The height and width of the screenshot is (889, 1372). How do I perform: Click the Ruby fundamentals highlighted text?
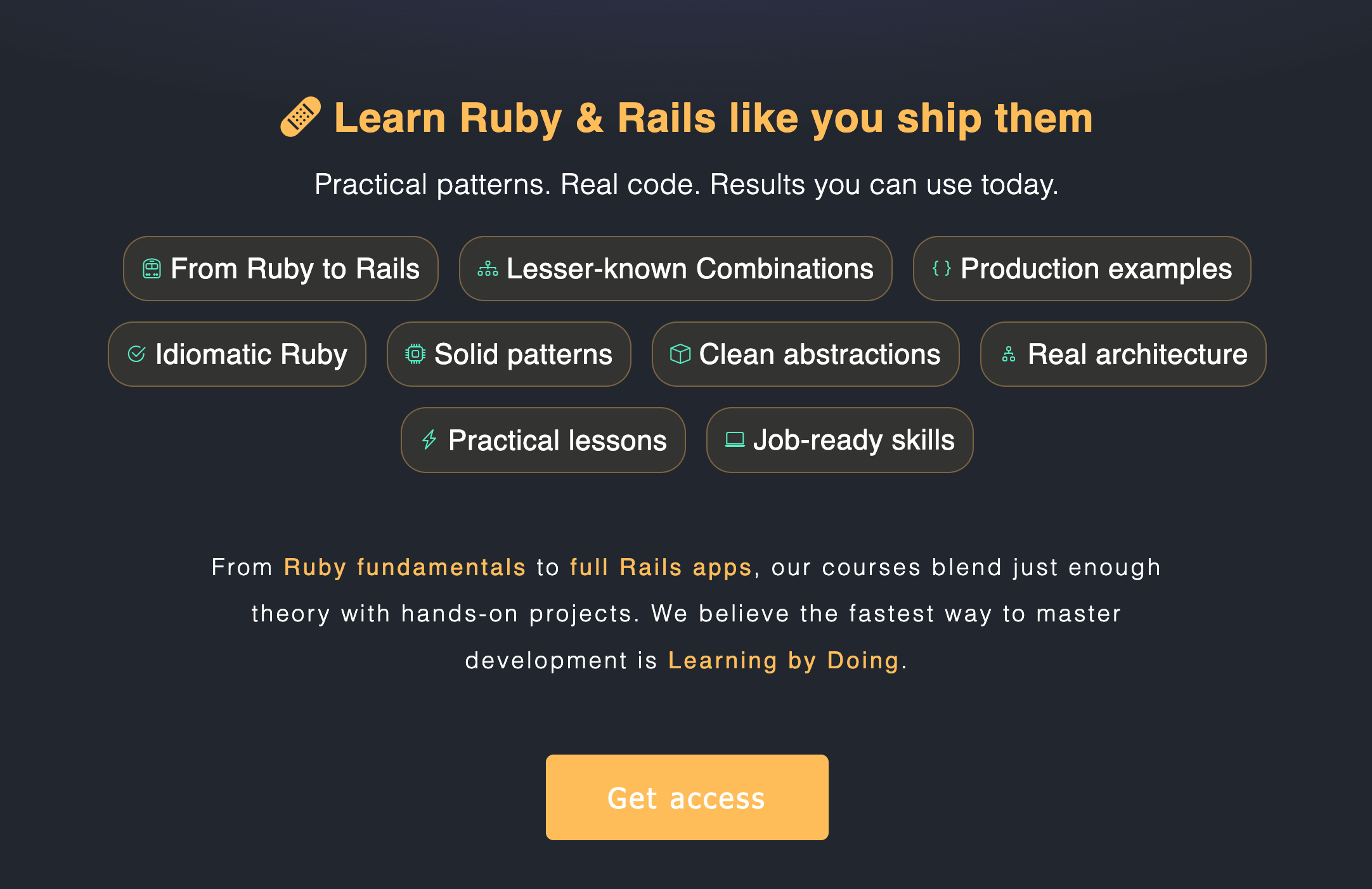(404, 567)
